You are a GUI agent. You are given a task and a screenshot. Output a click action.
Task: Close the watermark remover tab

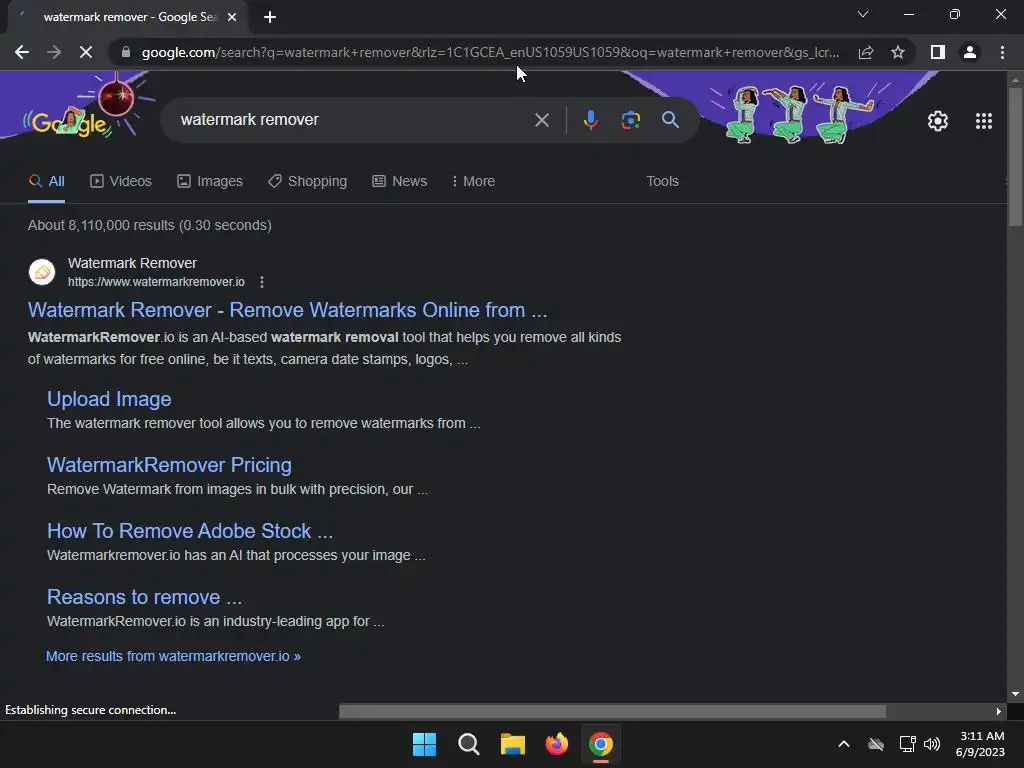coord(232,17)
